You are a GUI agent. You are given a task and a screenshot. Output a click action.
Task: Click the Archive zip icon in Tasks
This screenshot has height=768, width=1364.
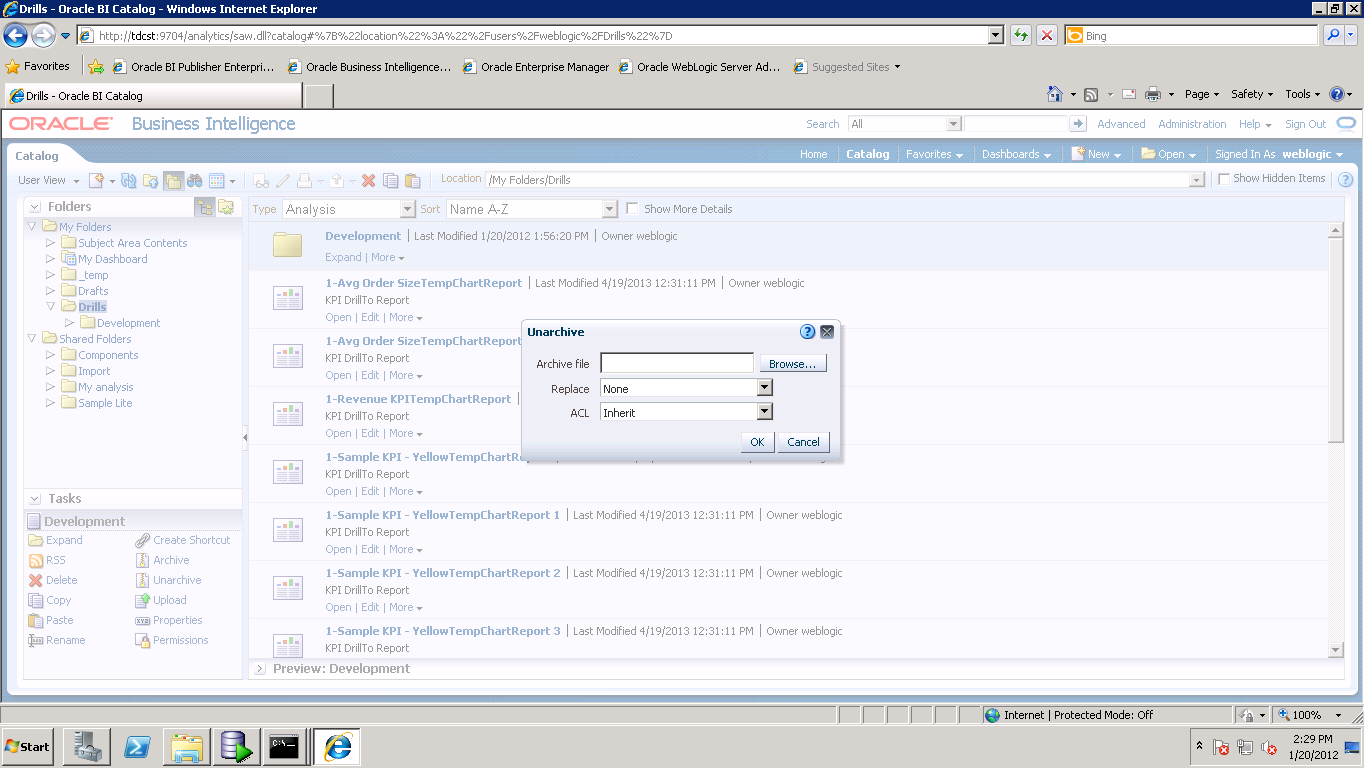coord(143,561)
